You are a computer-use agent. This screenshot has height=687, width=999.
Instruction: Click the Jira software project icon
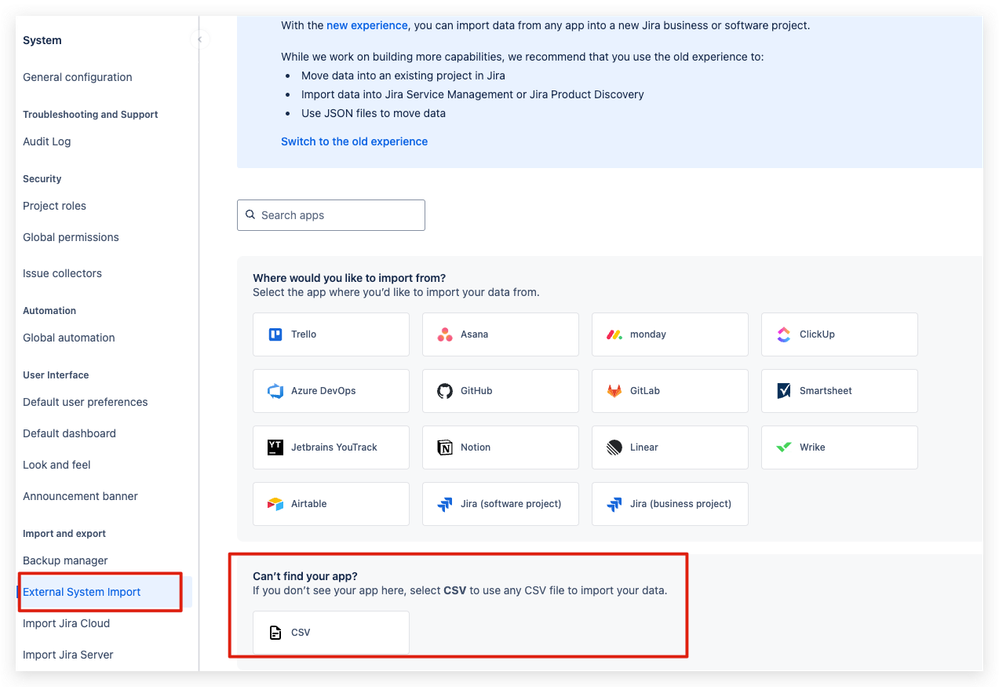click(445, 504)
